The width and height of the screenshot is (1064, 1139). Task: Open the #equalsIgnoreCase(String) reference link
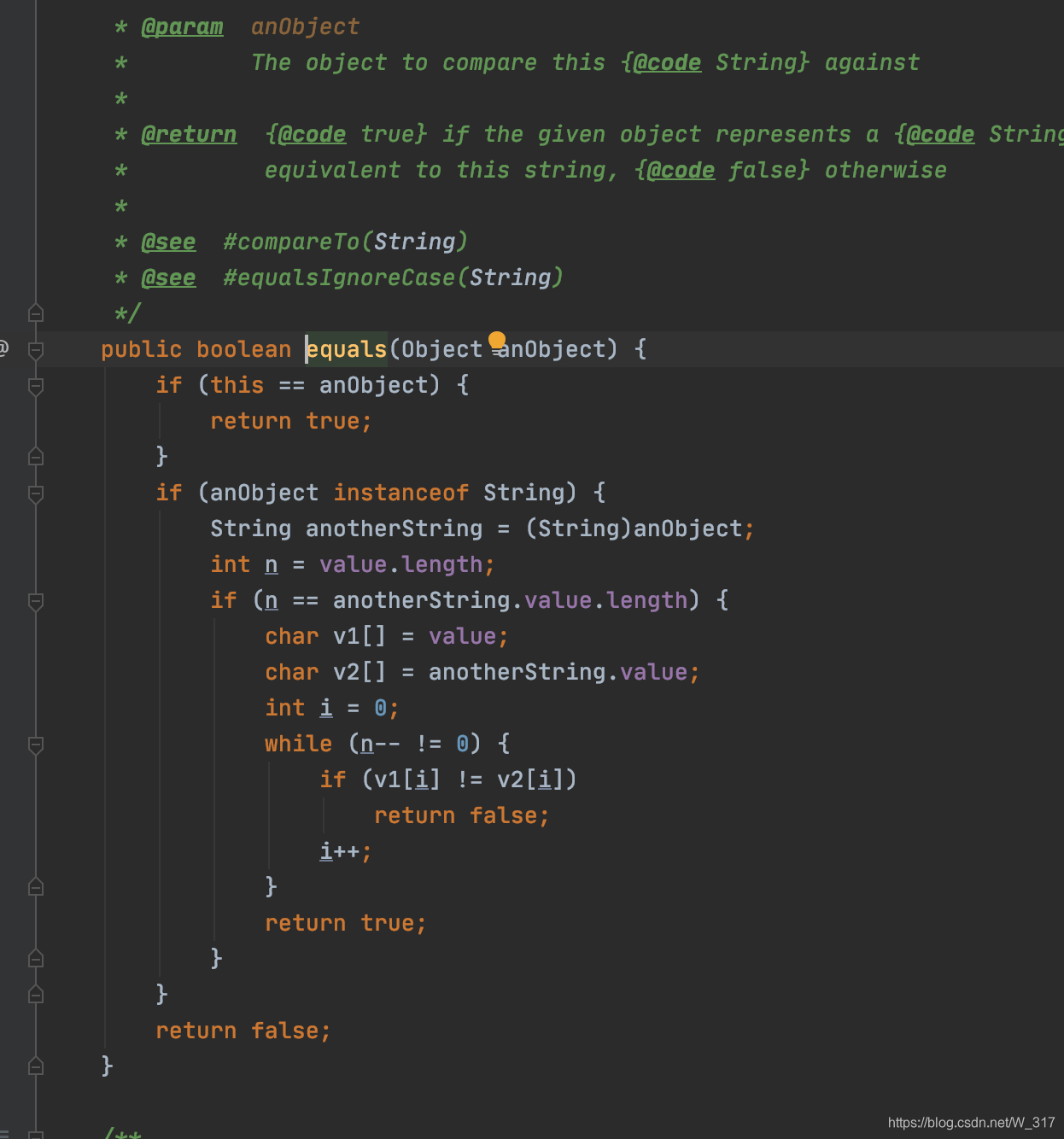(x=392, y=277)
